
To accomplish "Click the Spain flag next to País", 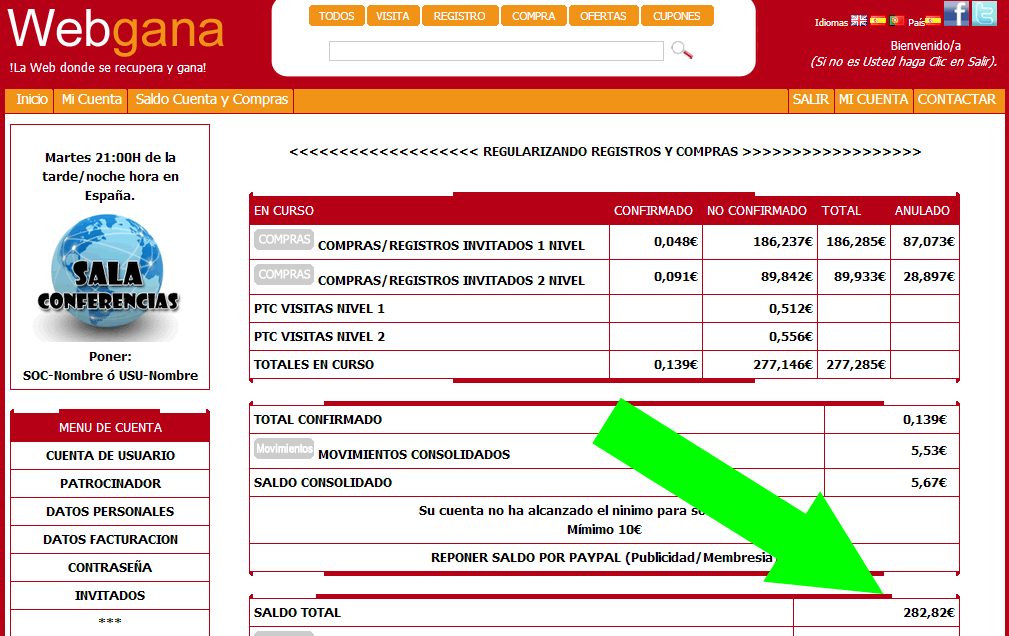I will pos(933,21).
